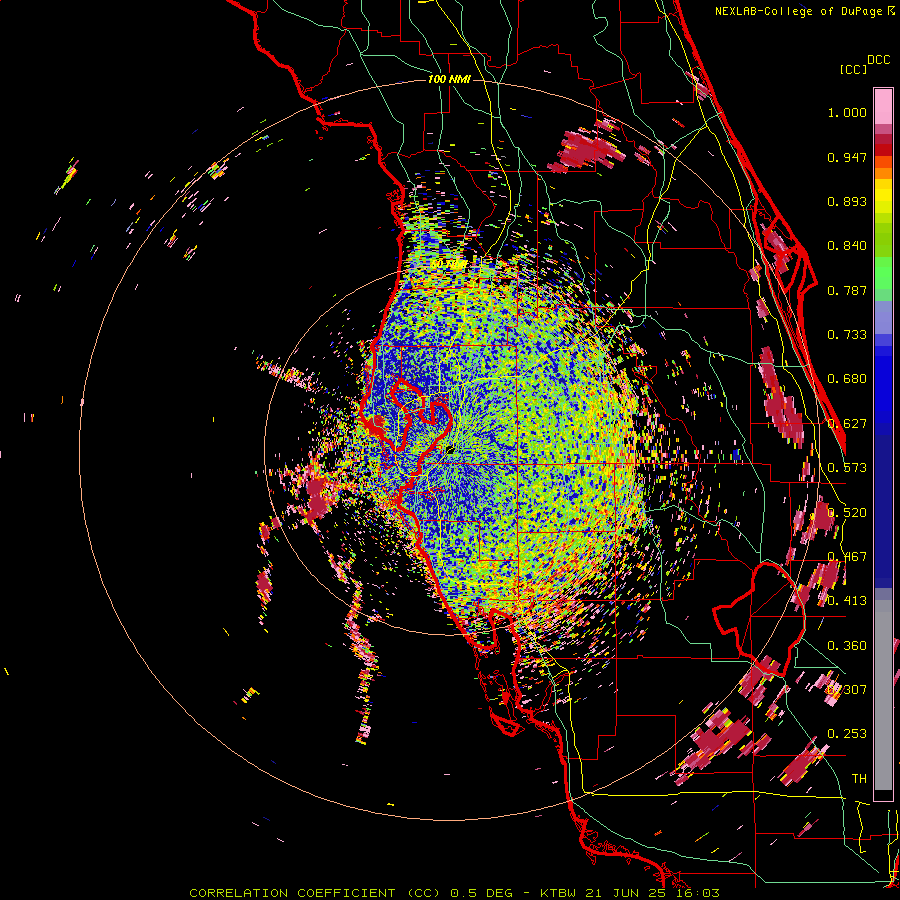The width and height of the screenshot is (900, 900).
Task: Select the 1.000 scale value
Action: [x=847, y=112]
